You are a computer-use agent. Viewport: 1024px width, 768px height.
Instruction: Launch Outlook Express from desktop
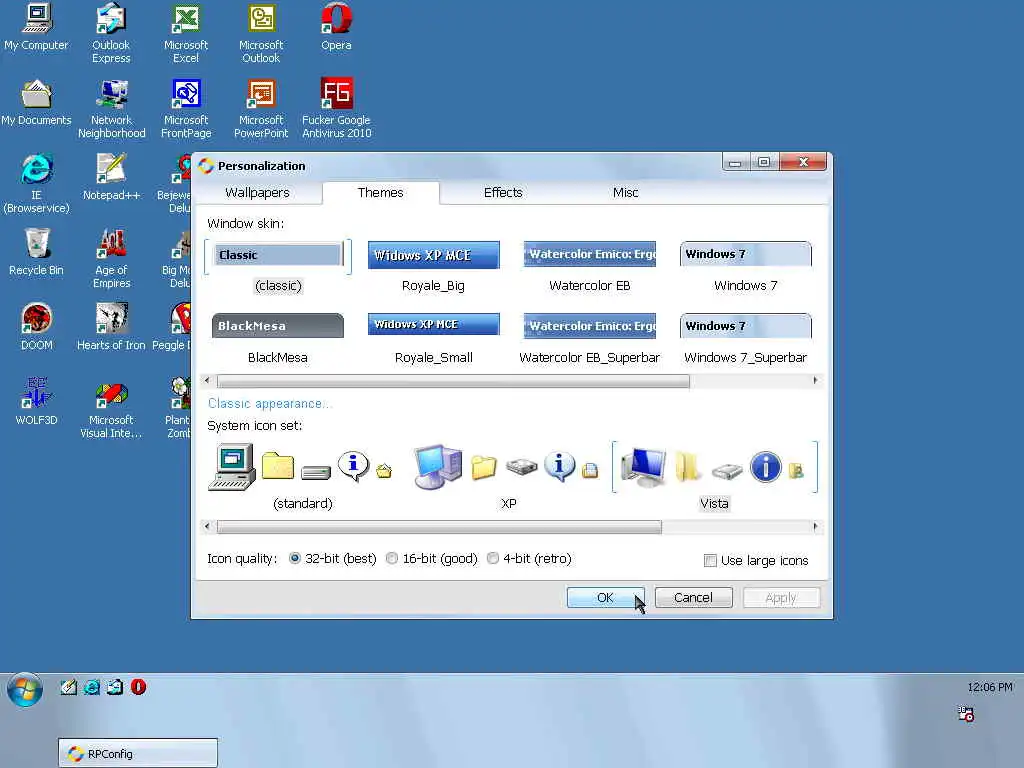tap(111, 33)
